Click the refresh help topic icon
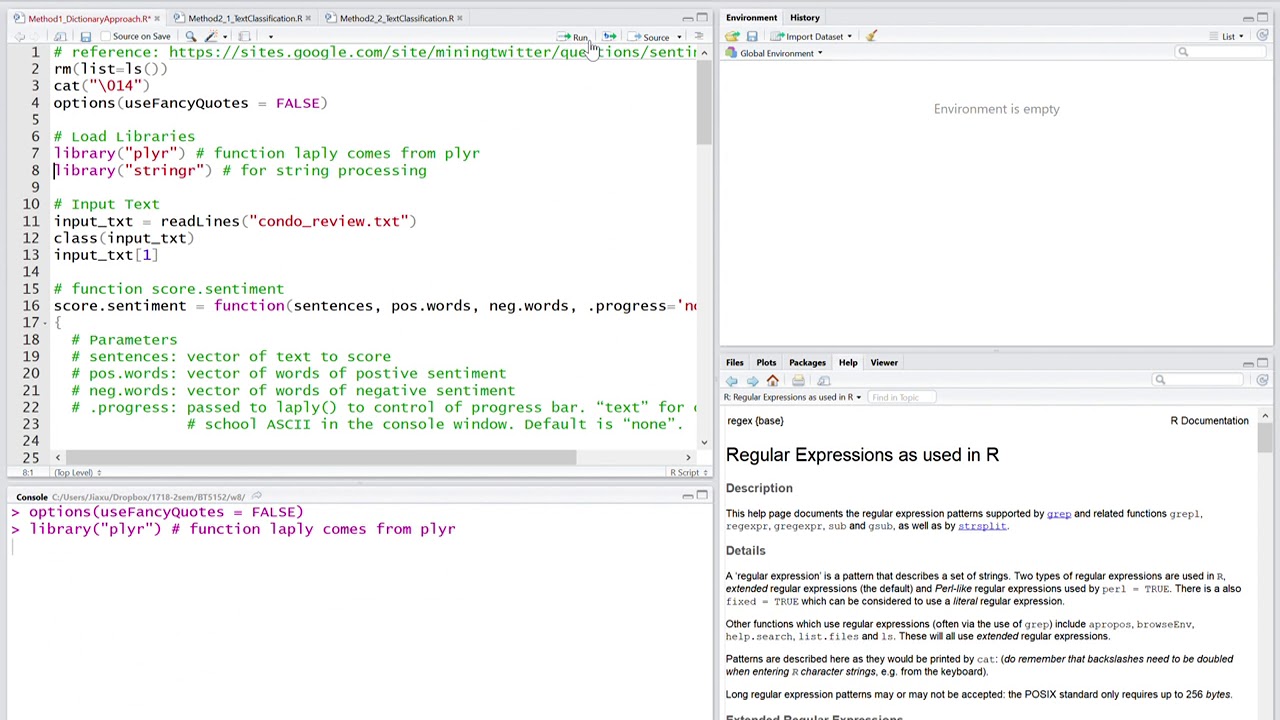The width and height of the screenshot is (1280, 720). (x=1262, y=381)
